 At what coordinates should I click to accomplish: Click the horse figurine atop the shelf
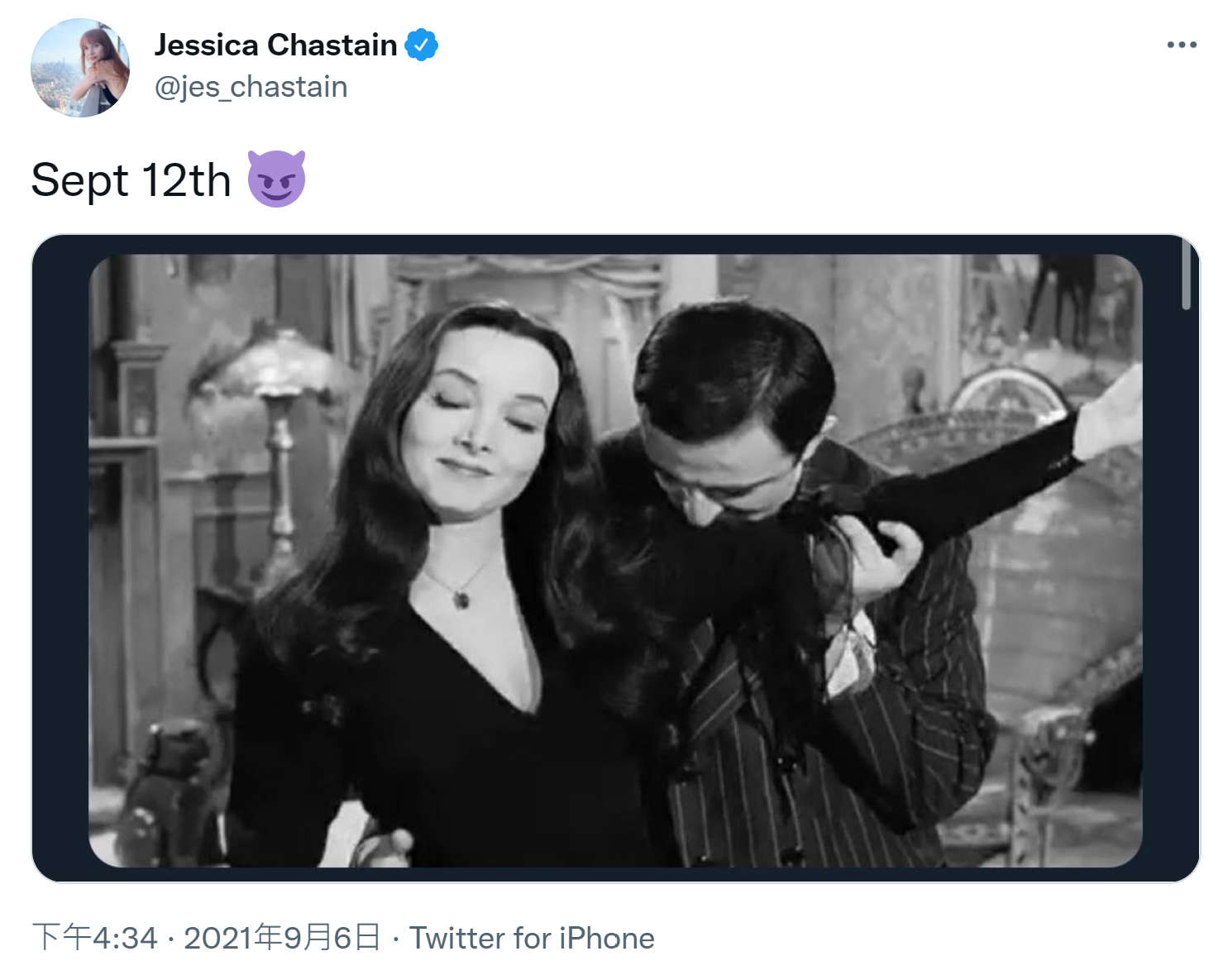(1067, 298)
